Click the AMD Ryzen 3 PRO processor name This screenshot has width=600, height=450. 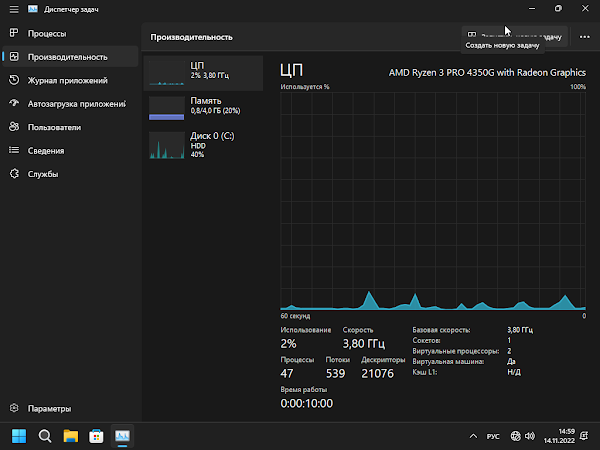click(487, 72)
